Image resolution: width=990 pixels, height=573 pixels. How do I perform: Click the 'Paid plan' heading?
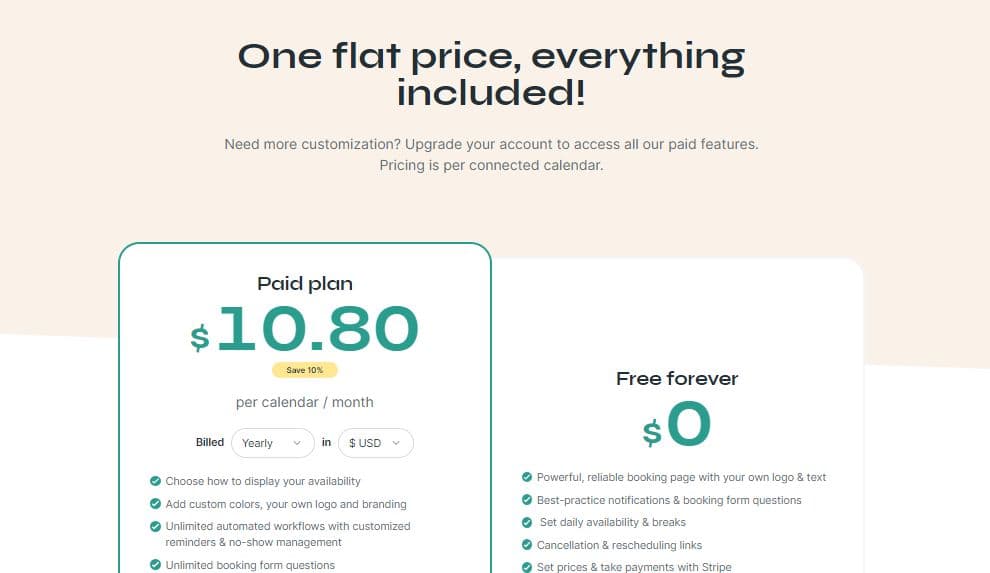tap(305, 284)
